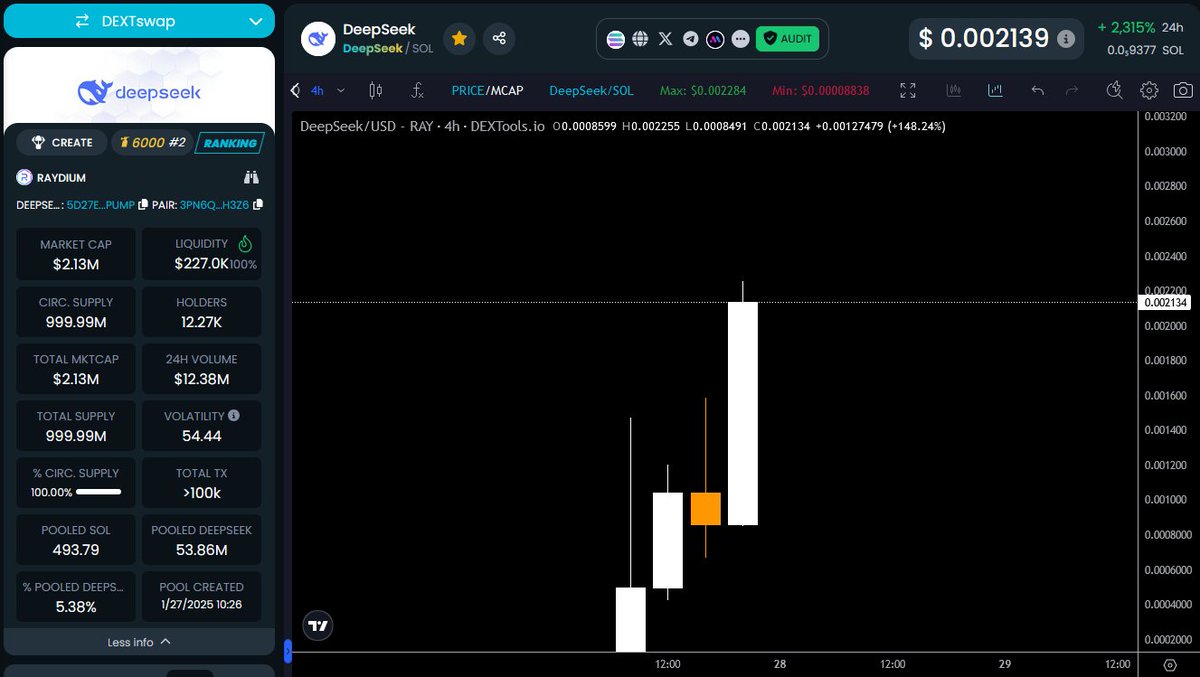
Task: Open the indicators (fx) function icon
Action: click(418, 90)
